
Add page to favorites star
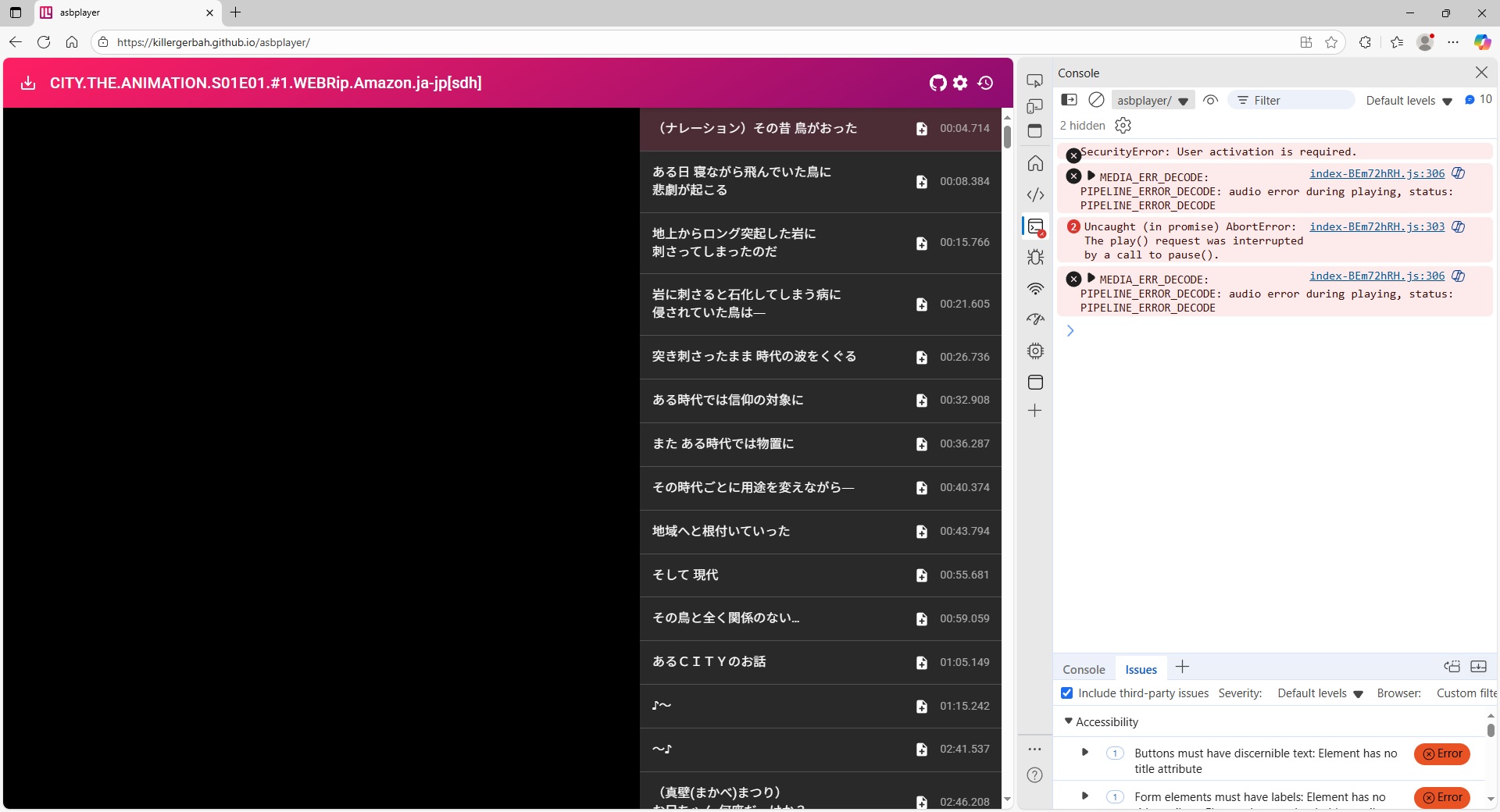pyautogui.click(x=1331, y=42)
